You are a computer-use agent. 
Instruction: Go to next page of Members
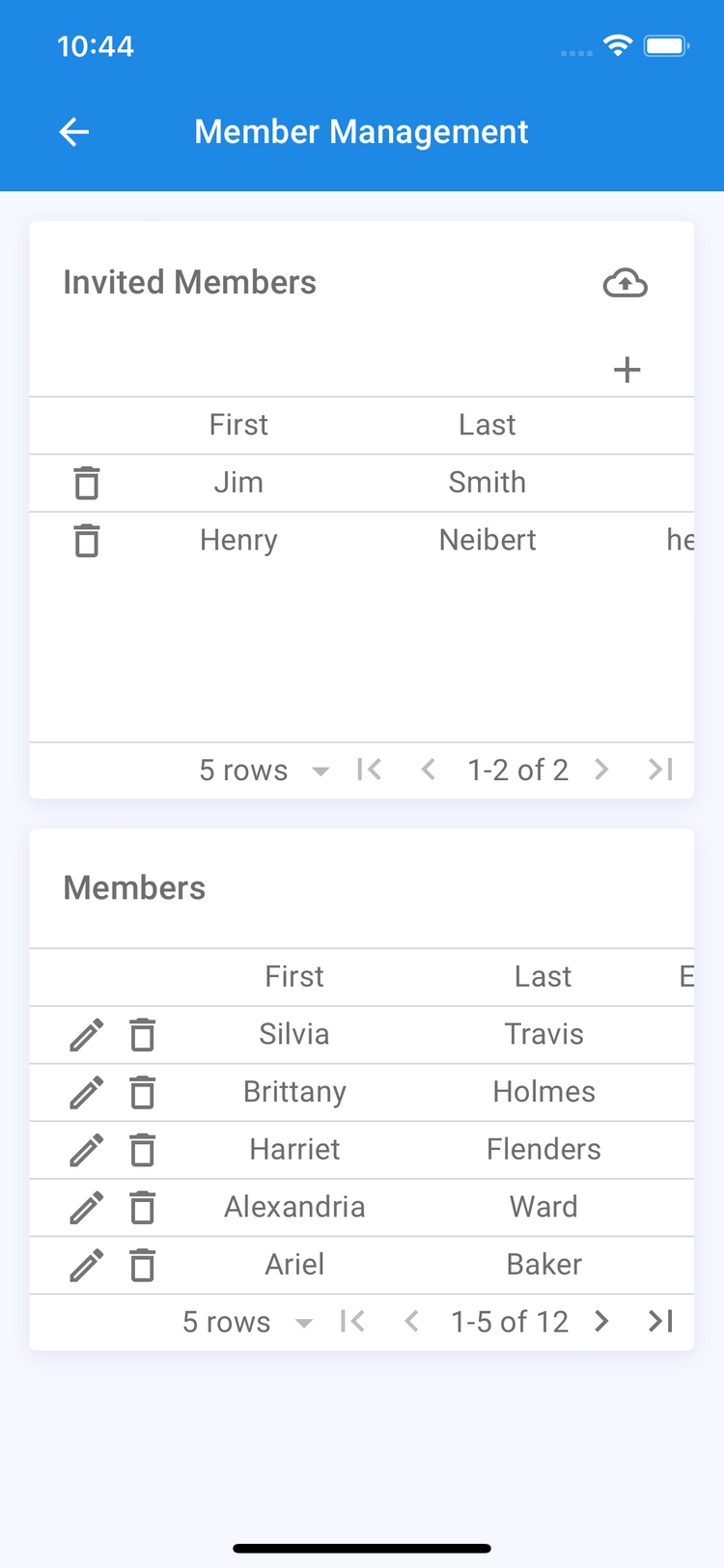[602, 1322]
